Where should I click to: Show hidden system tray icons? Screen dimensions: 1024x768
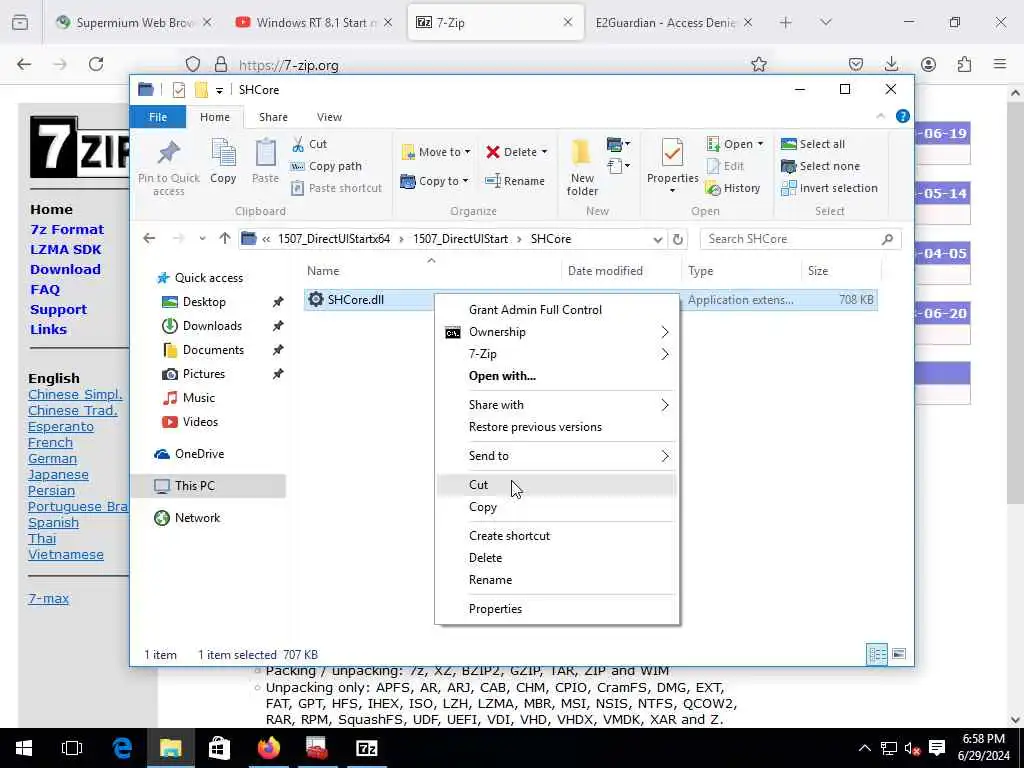[x=864, y=748]
